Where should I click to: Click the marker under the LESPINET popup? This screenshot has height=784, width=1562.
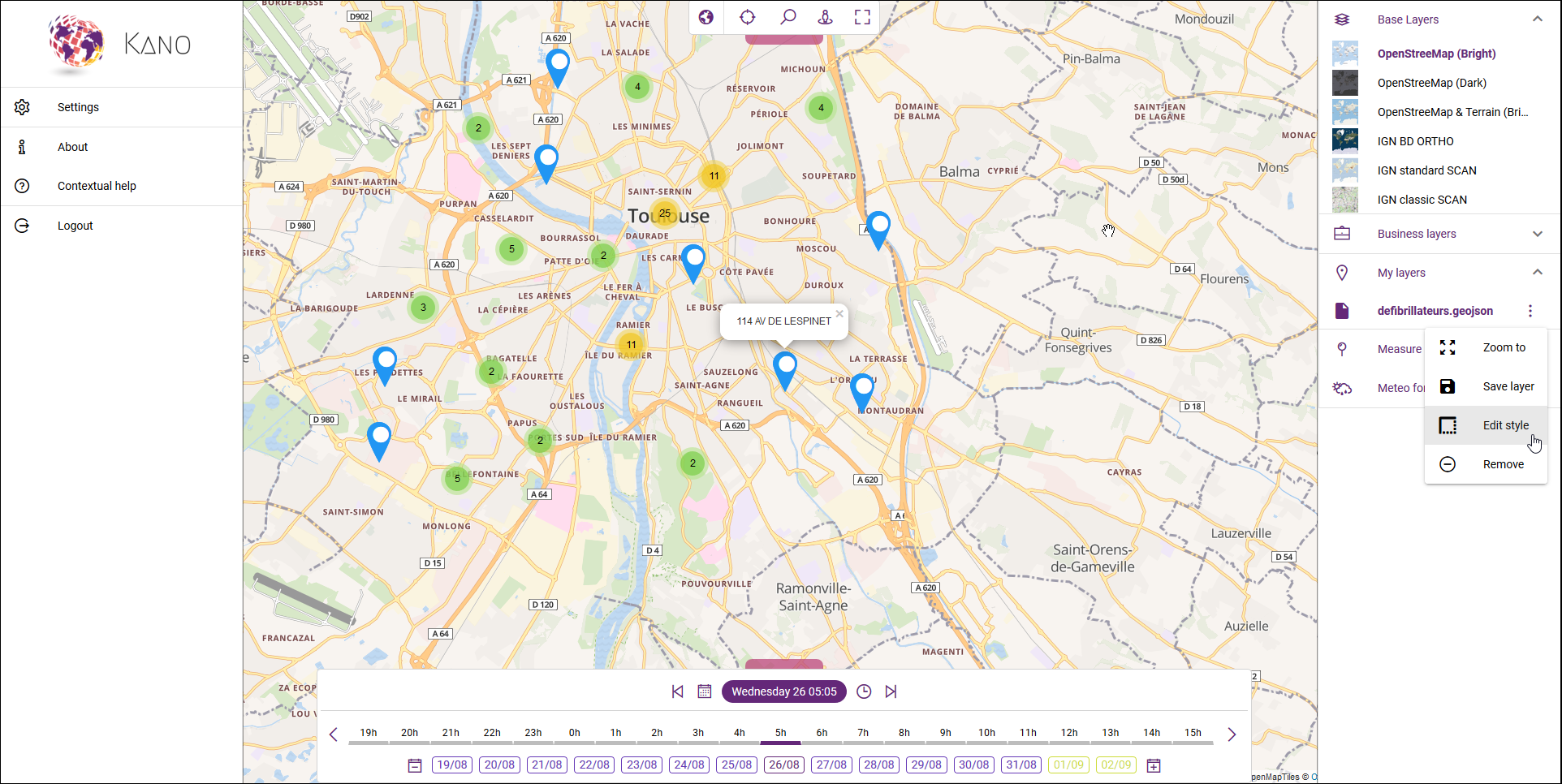pyautogui.click(x=785, y=370)
